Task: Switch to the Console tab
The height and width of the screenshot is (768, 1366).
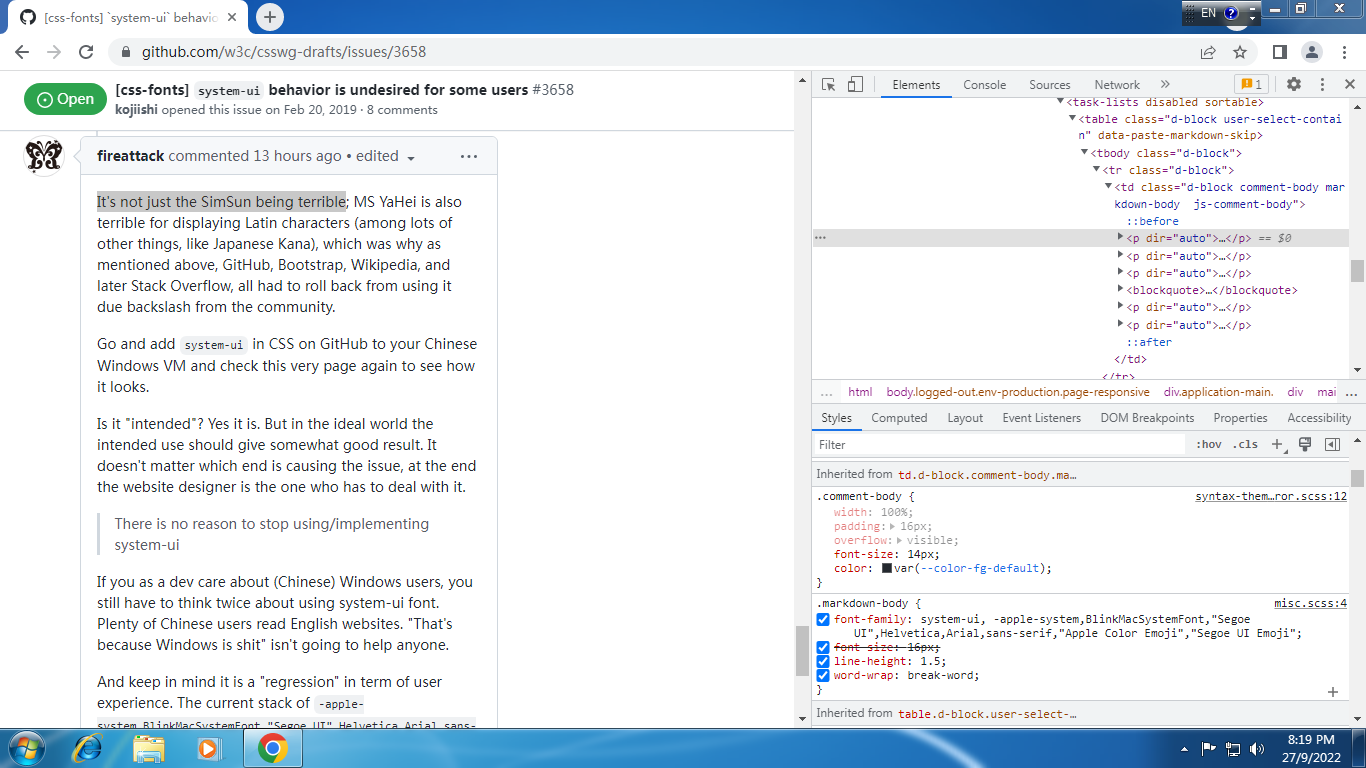Action: point(985,85)
